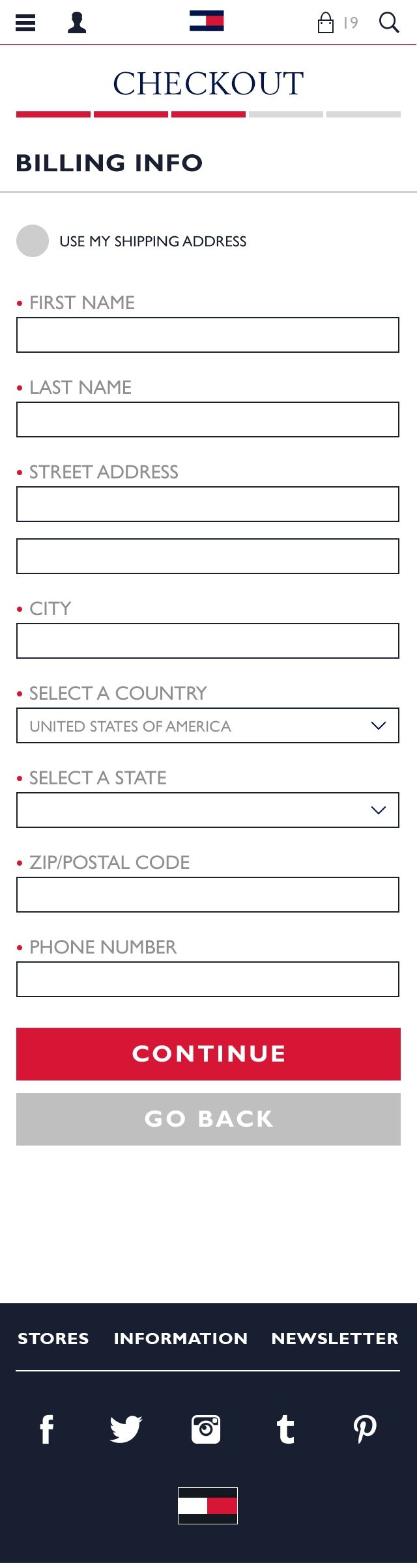The width and height of the screenshot is (417, 1568).
Task: Go to the Stores footer tab
Action: [53, 1338]
